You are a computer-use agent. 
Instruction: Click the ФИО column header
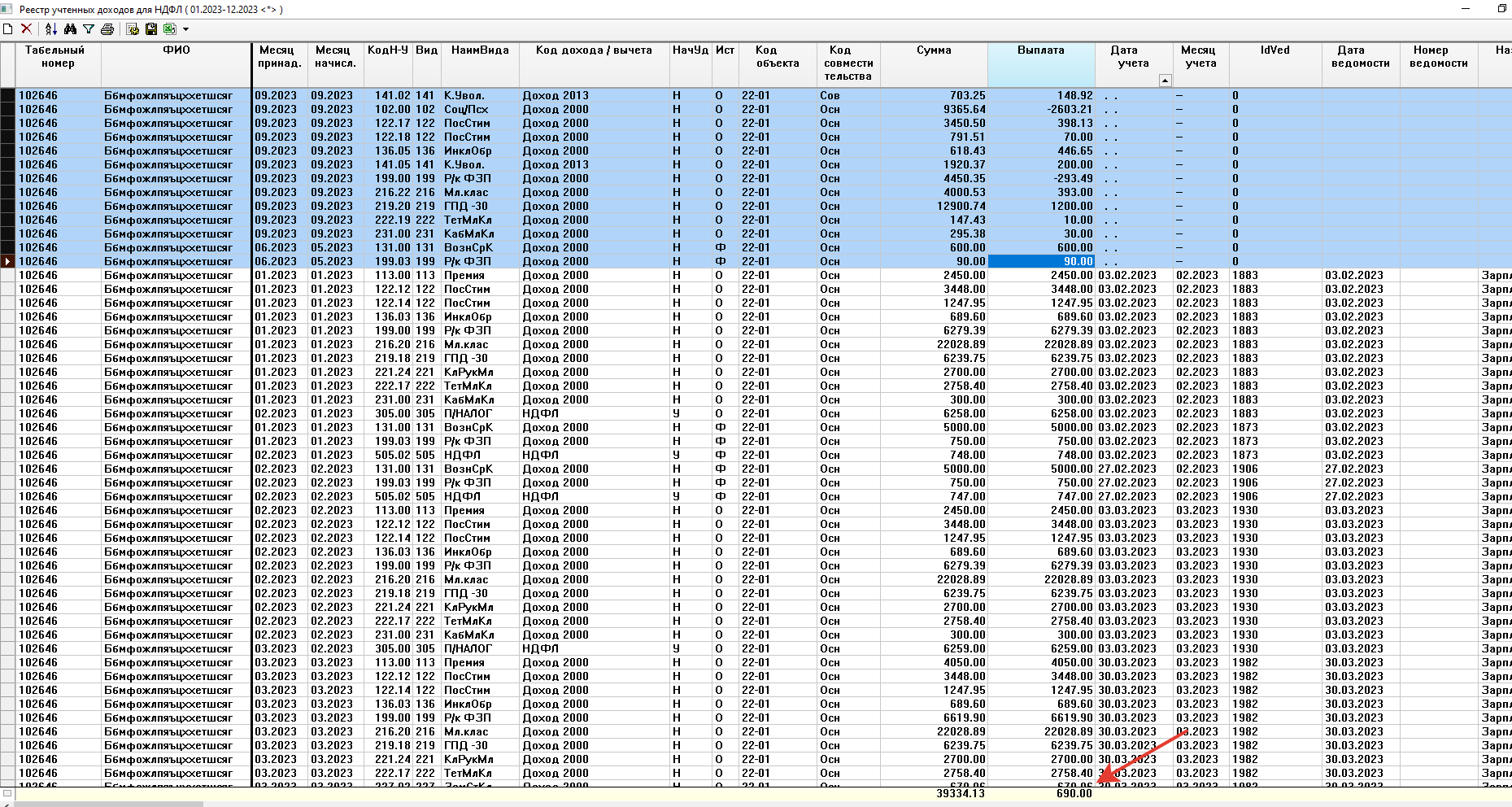(x=176, y=64)
